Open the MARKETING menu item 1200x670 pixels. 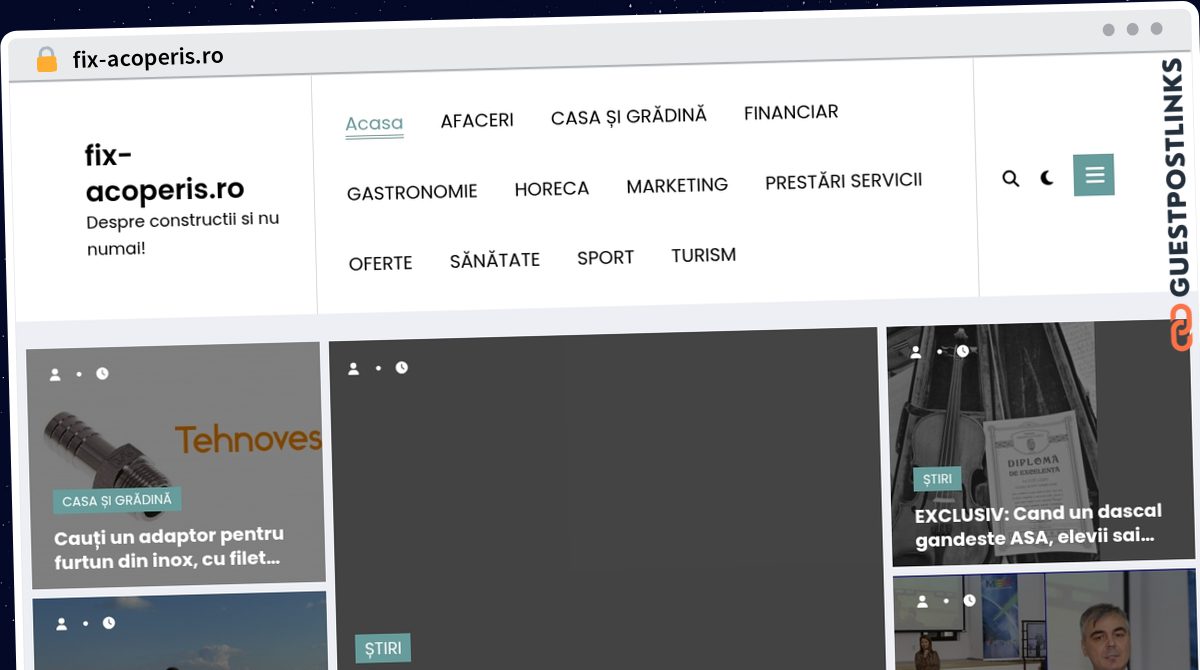pyautogui.click(x=677, y=185)
